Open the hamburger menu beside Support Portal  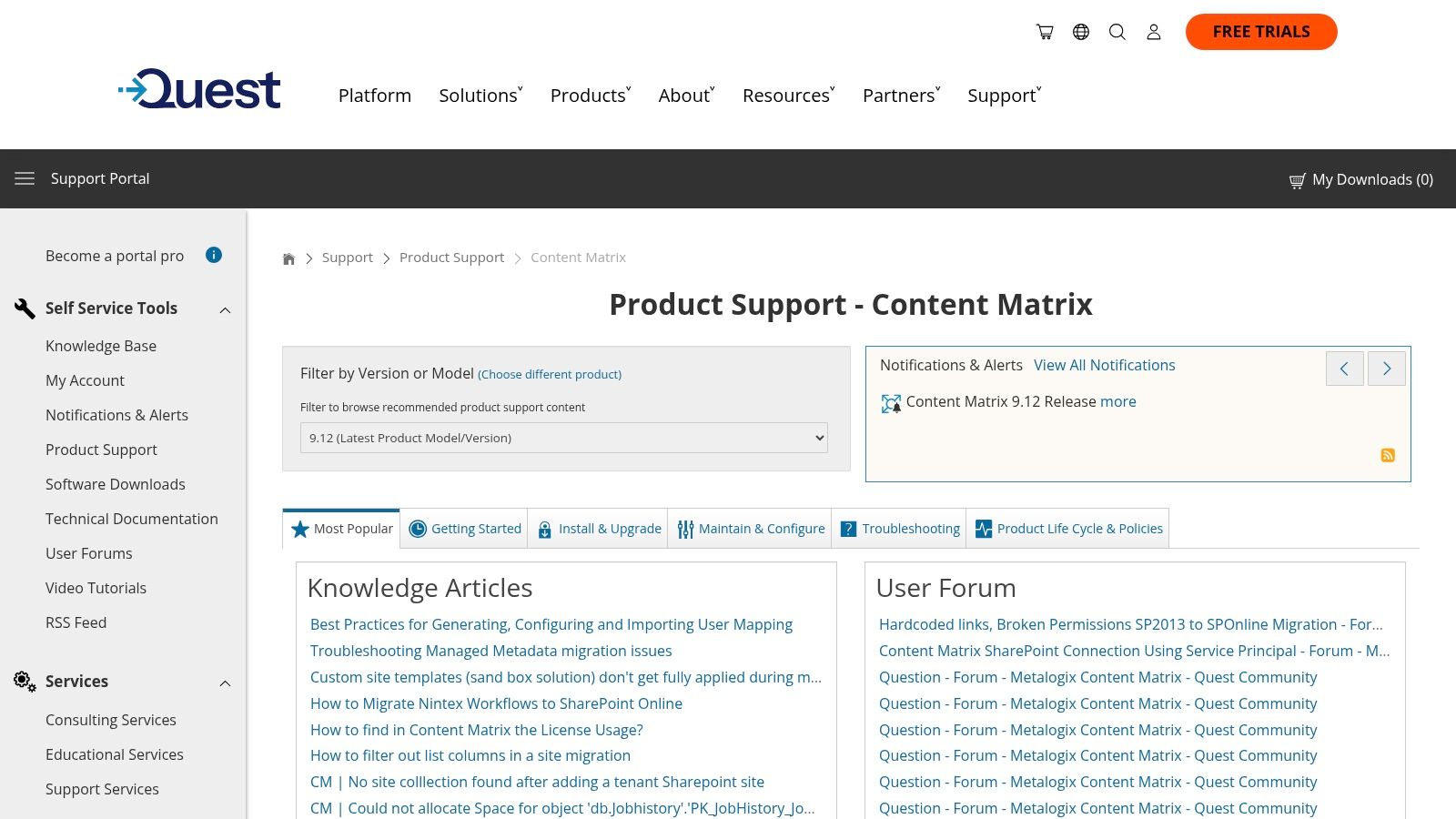(x=25, y=178)
